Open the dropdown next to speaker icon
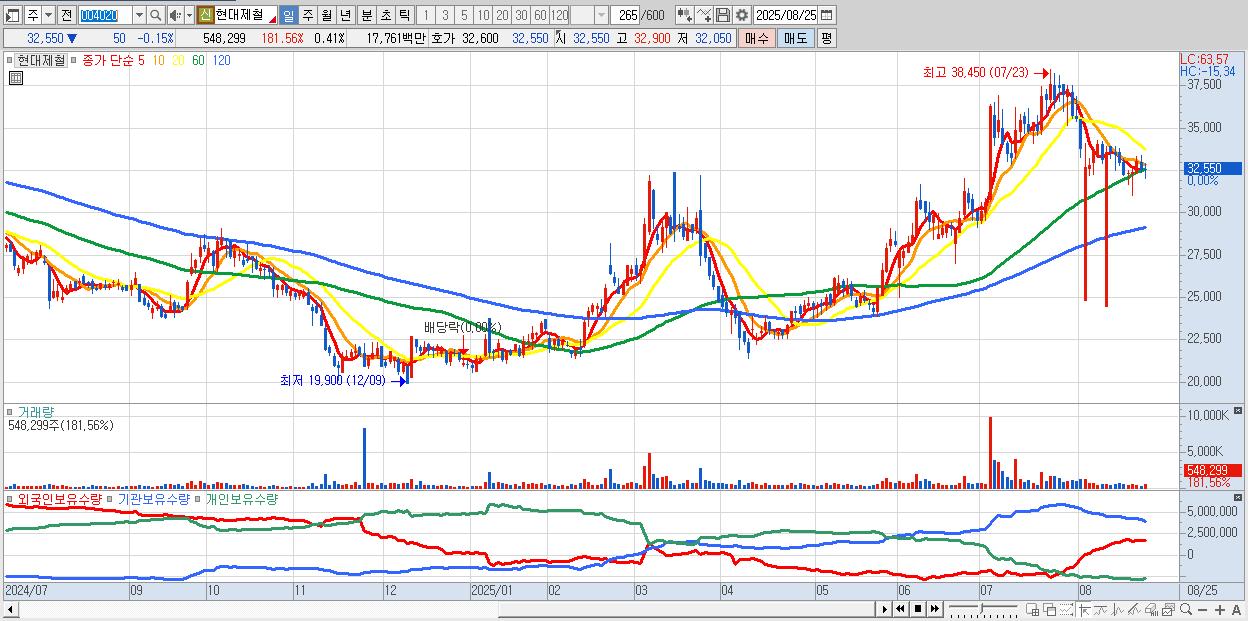The image size is (1248, 621). [x=189, y=15]
